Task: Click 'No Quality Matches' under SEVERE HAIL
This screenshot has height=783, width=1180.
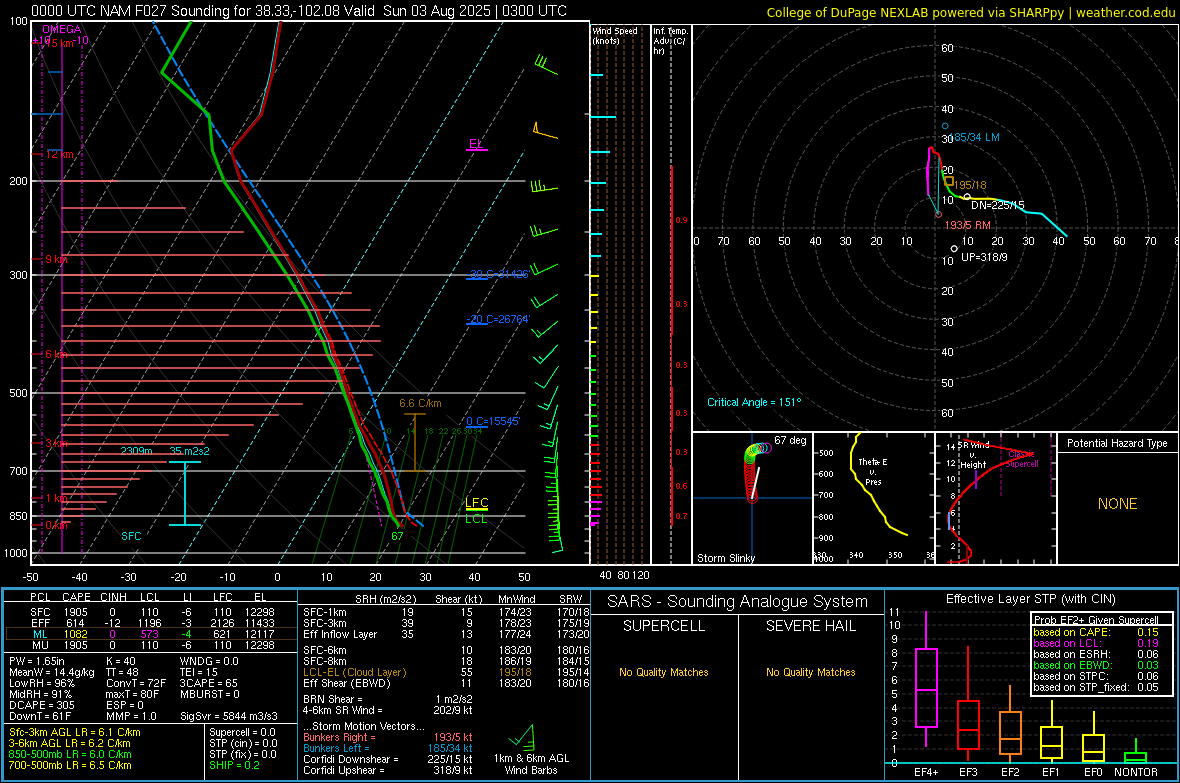Action: click(x=810, y=672)
